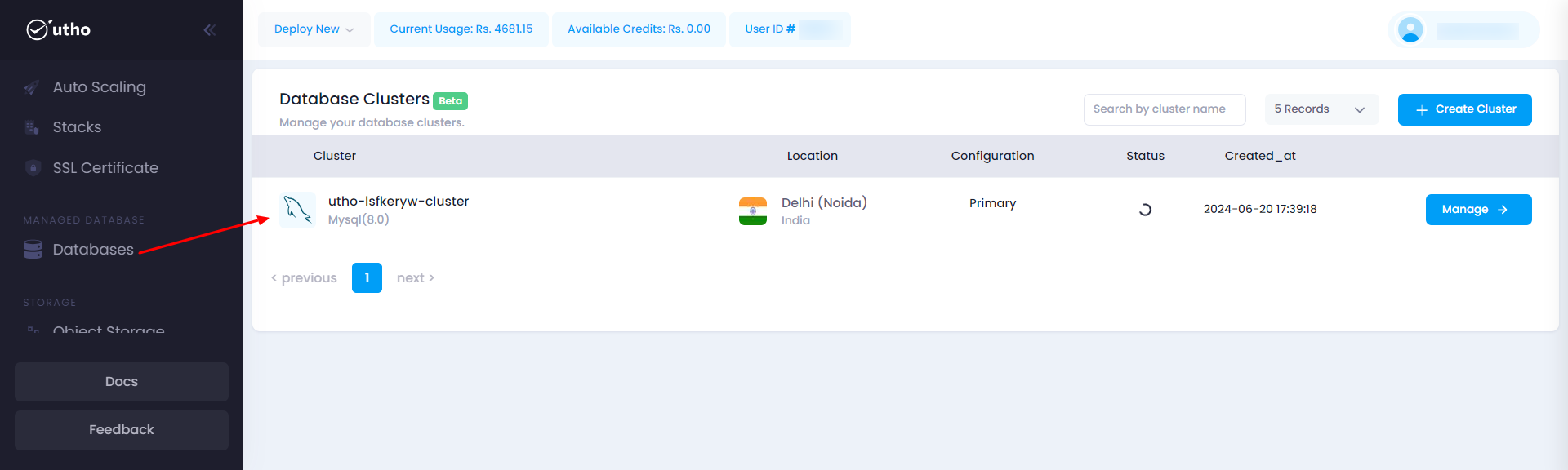Image resolution: width=1568 pixels, height=470 pixels.
Task: Collapse the sidebar with the double-chevron icon
Action: point(210,30)
